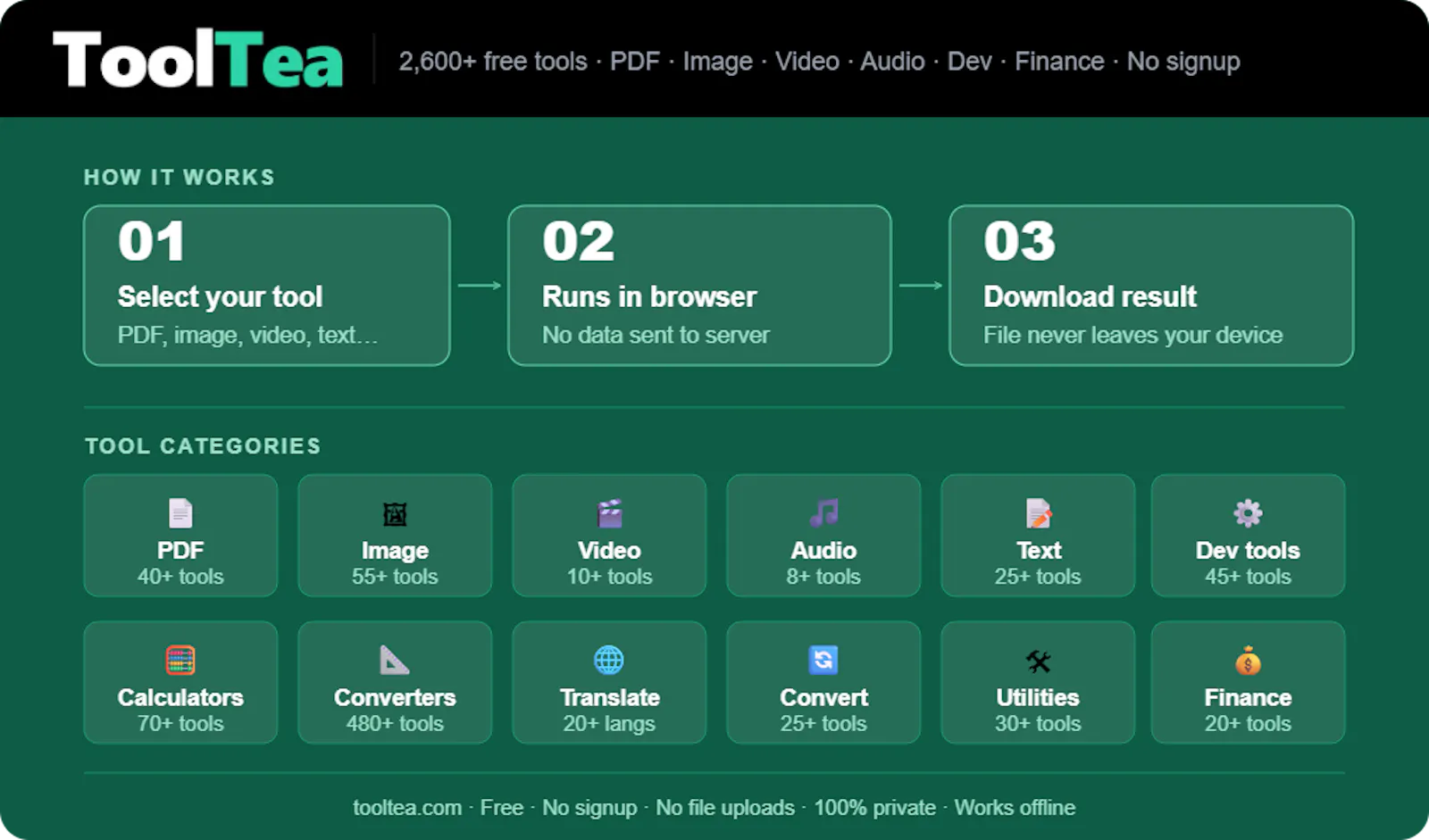This screenshot has width=1429, height=840.
Task: Click the PDF document icon
Action: pyautogui.click(x=180, y=513)
